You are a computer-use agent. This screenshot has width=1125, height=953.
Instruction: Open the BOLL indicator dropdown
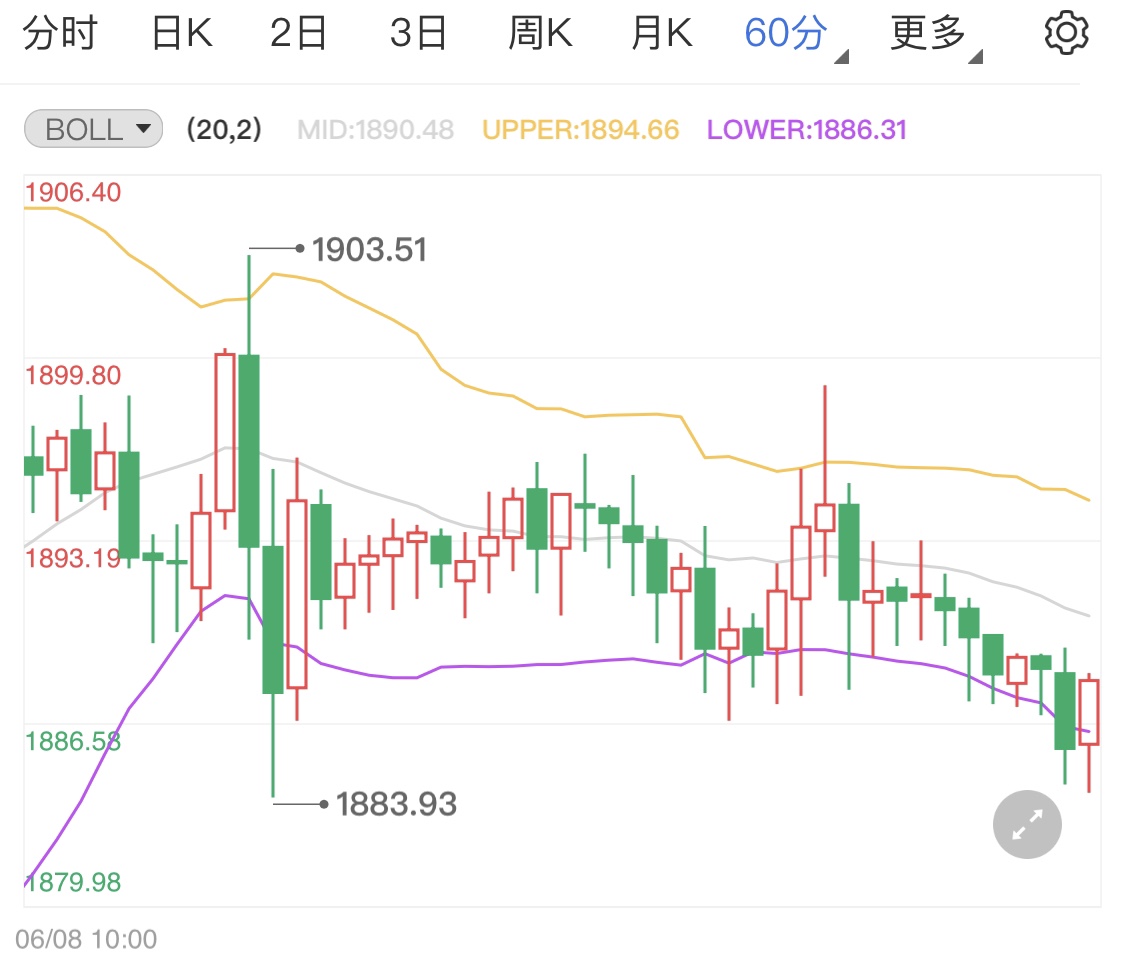(x=93, y=129)
